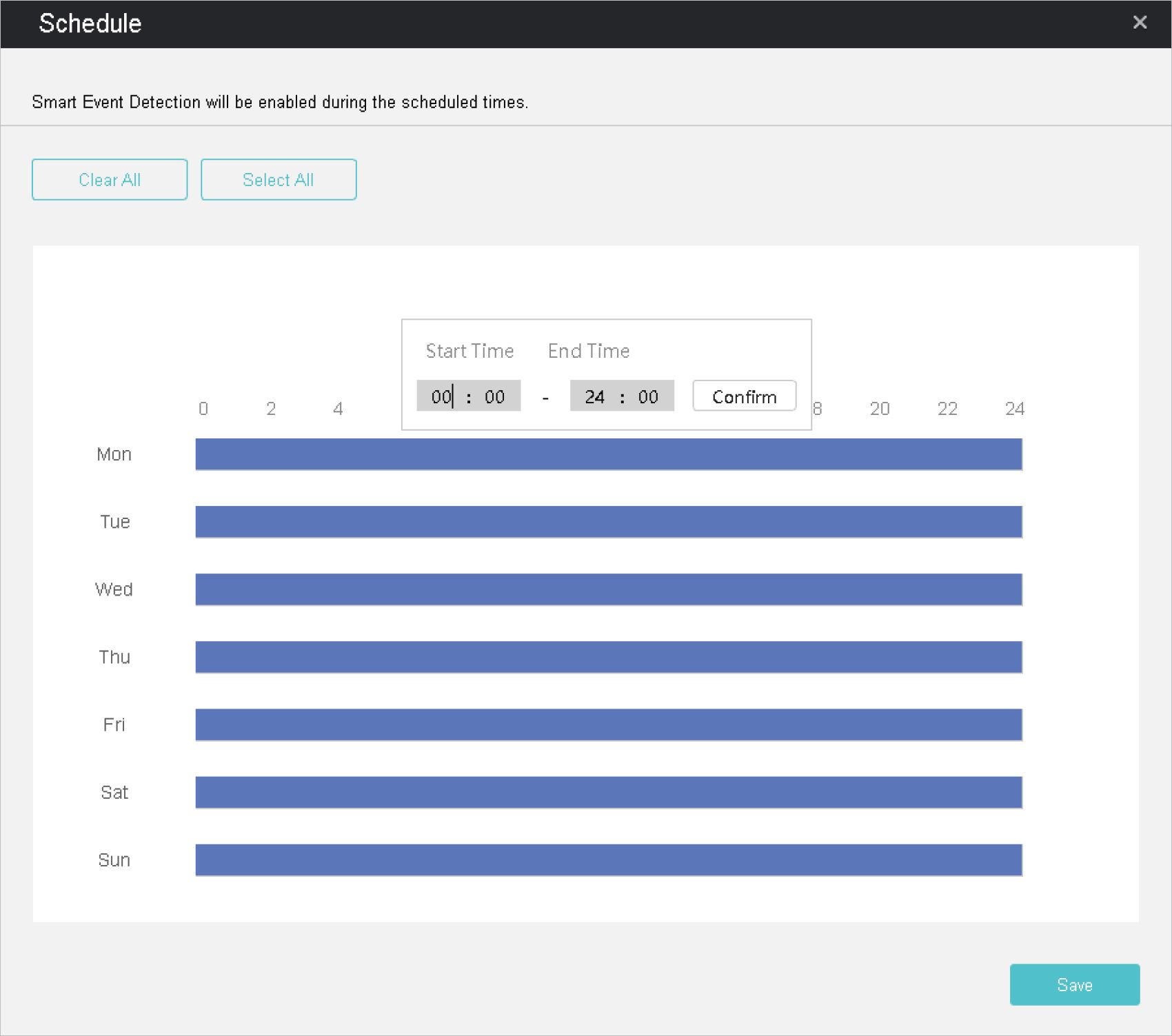Screen dimensions: 1172x1036
Task: Save the schedule settings
Action: point(1074,984)
